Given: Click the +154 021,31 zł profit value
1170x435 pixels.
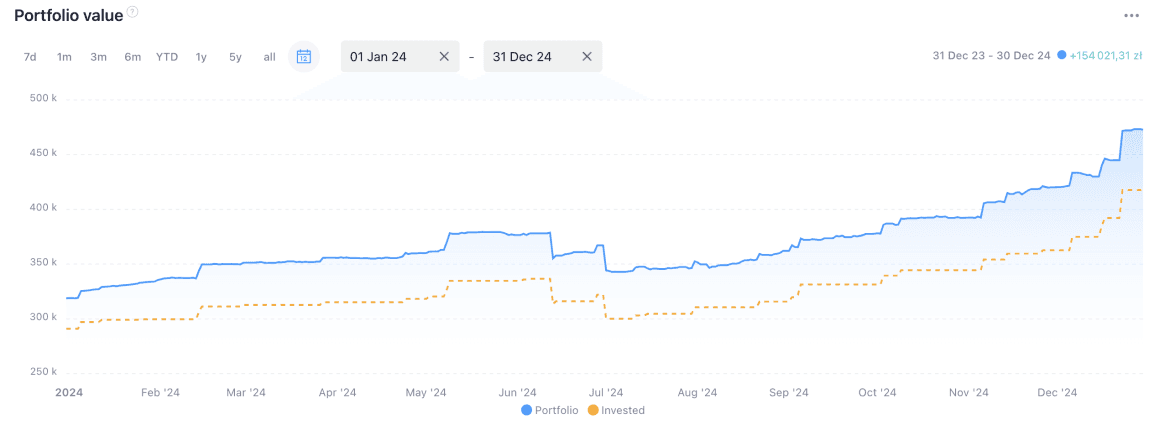Looking at the screenshot, I should click(1105, 56).
